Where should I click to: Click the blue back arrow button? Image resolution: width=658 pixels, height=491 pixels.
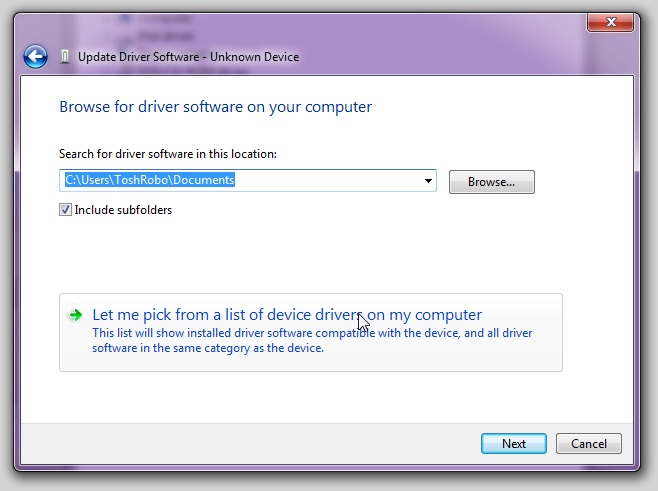pyautogui.click(x=36, y=56)
